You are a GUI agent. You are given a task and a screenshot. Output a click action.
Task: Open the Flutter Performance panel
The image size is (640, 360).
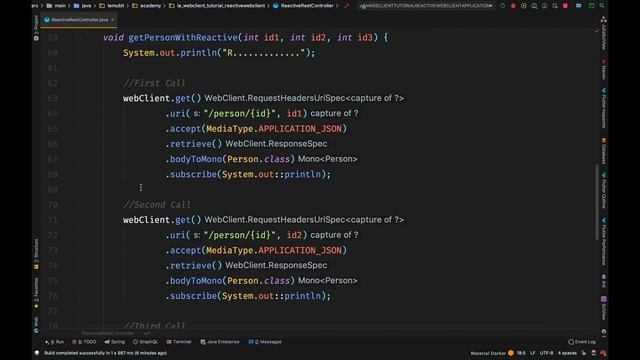coord(604,242)
